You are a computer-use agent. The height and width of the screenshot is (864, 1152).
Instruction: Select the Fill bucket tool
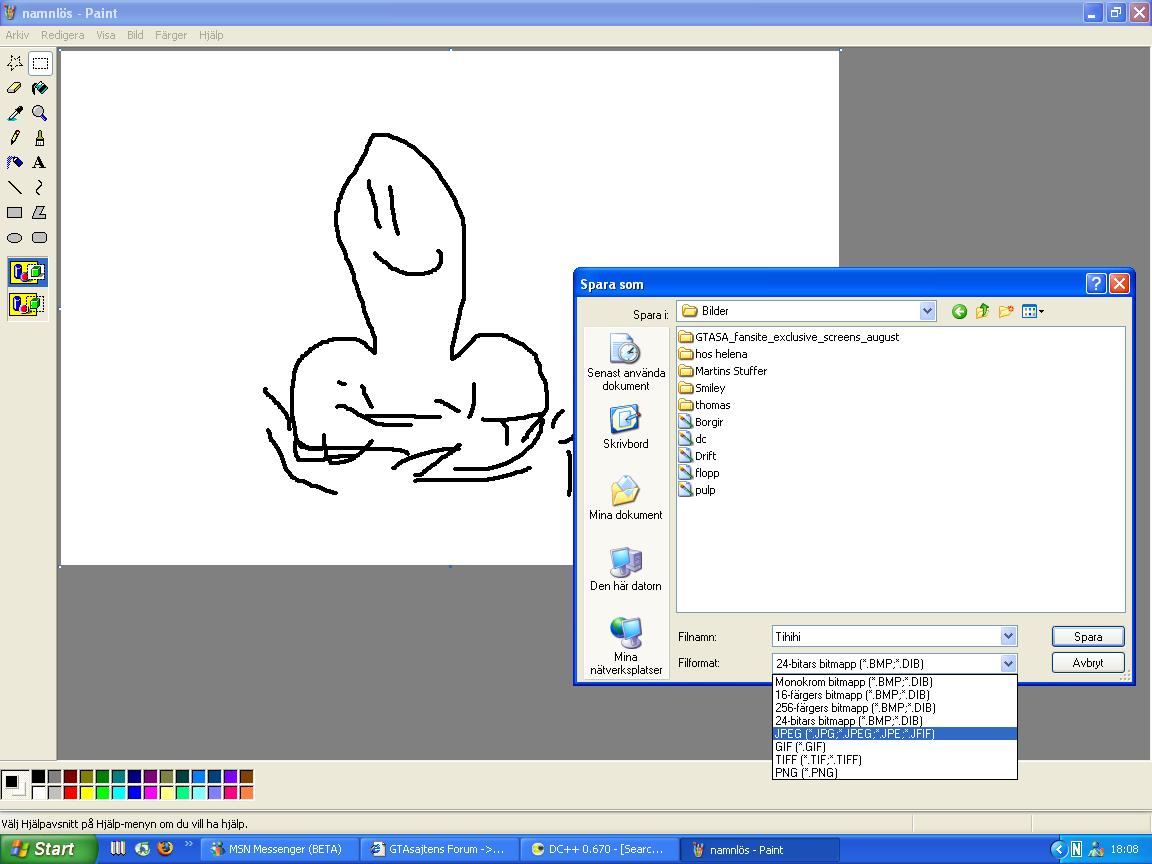40,88
